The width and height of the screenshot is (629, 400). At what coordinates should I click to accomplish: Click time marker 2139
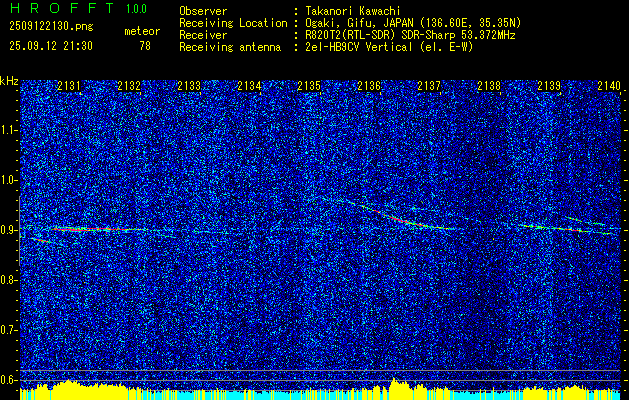[x=549, y=86]
